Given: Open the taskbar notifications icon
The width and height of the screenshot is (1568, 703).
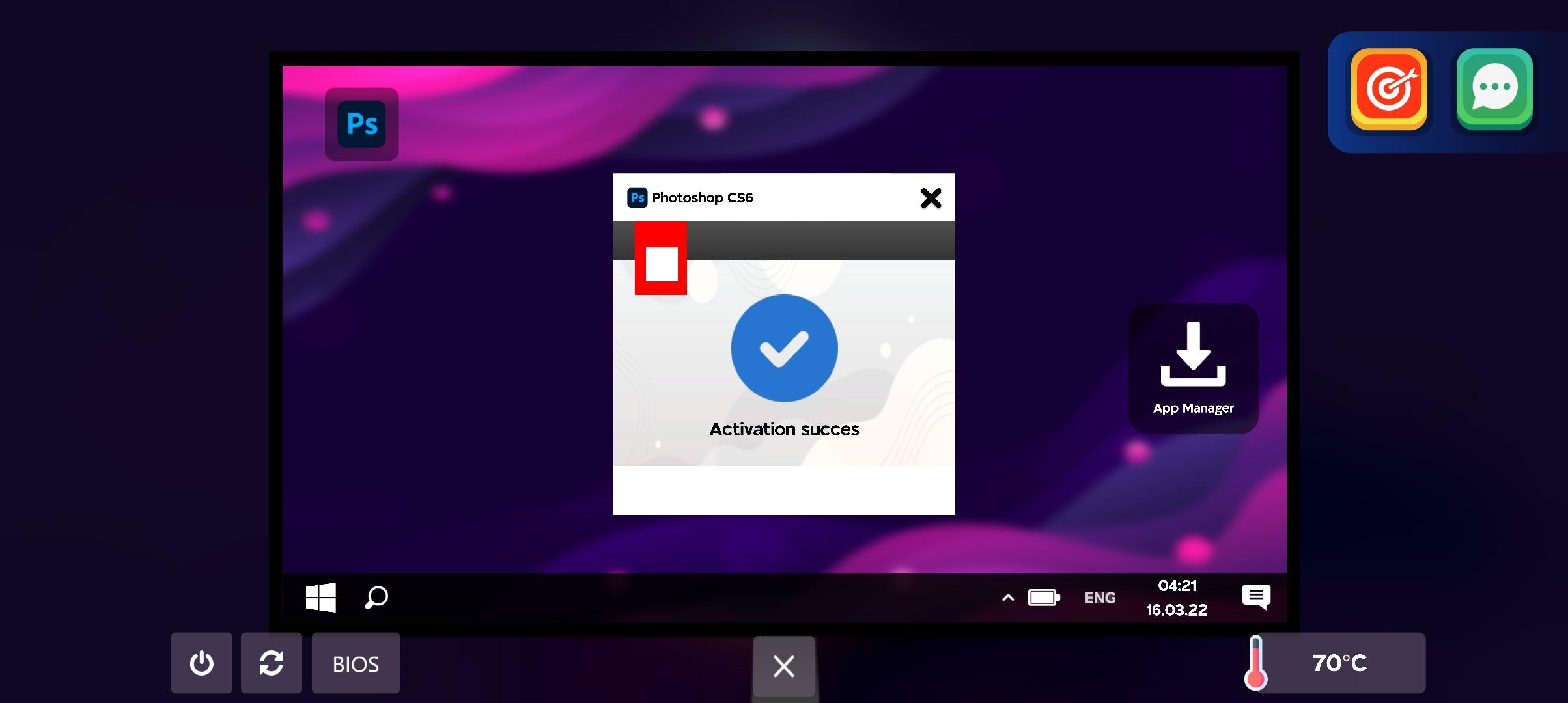Looking at the screenshot, I should [1255, 596].
